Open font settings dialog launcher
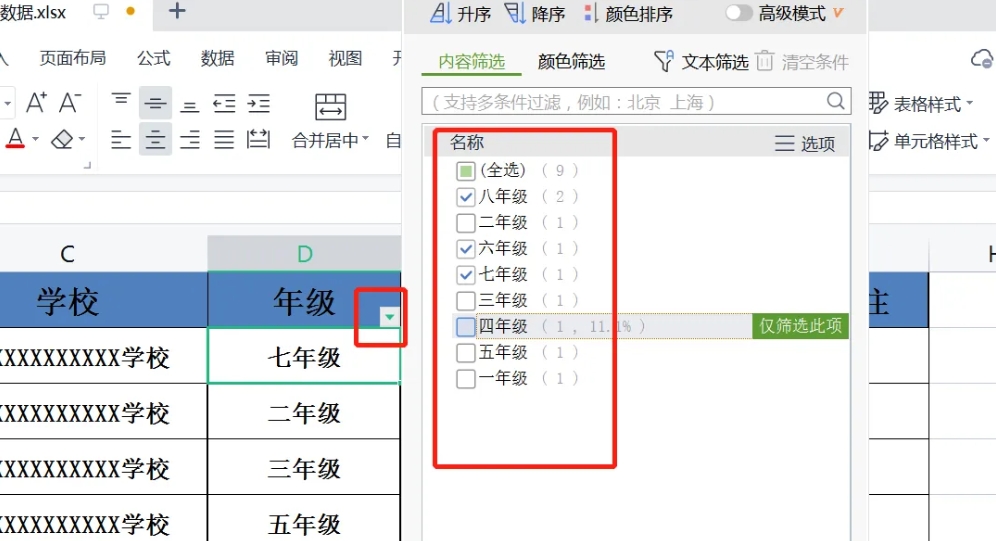The height and width of the screenshot is (541, 996). pos(88,165)
